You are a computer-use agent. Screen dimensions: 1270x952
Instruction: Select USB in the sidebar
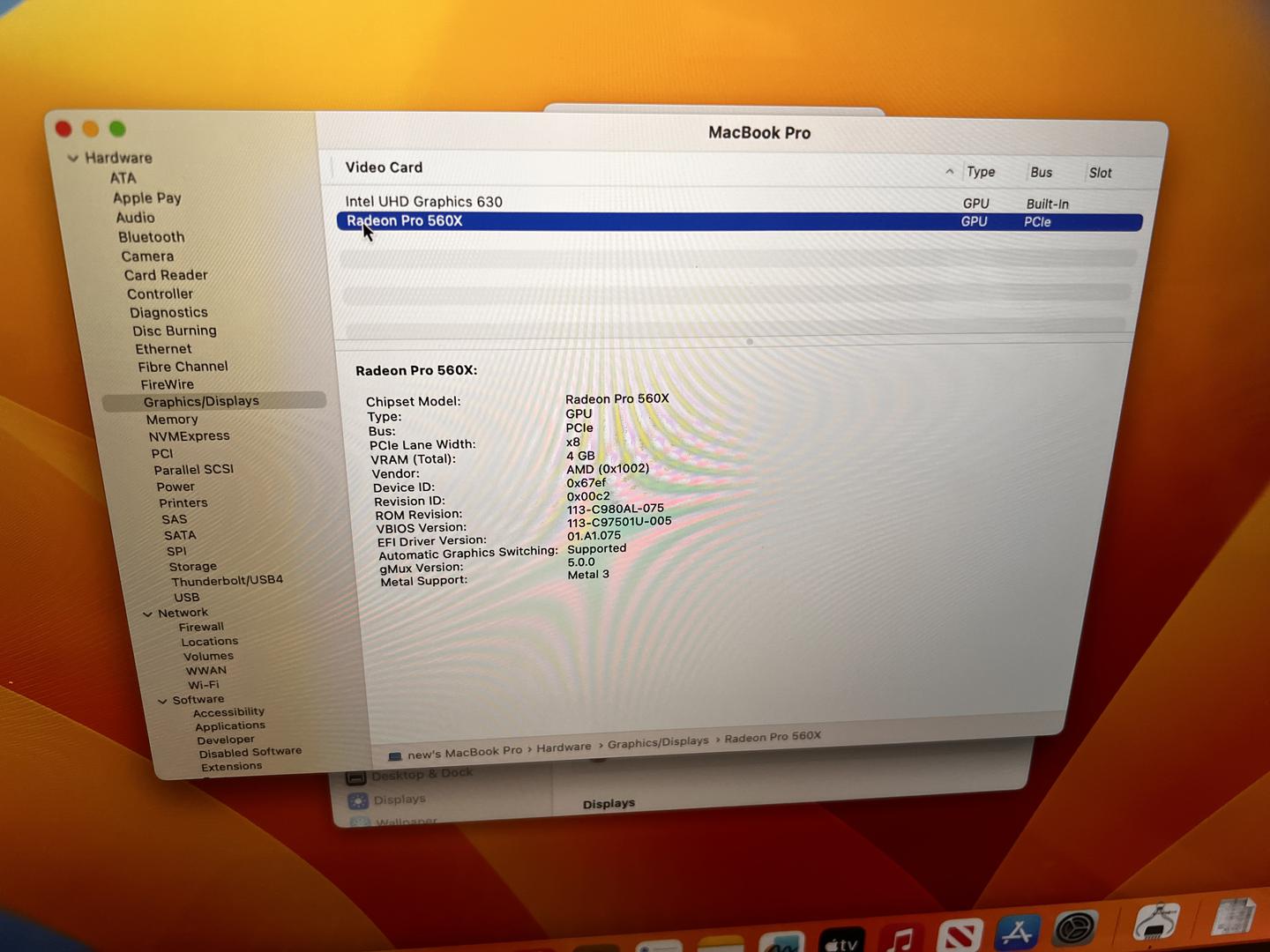[x=186, y=597]
